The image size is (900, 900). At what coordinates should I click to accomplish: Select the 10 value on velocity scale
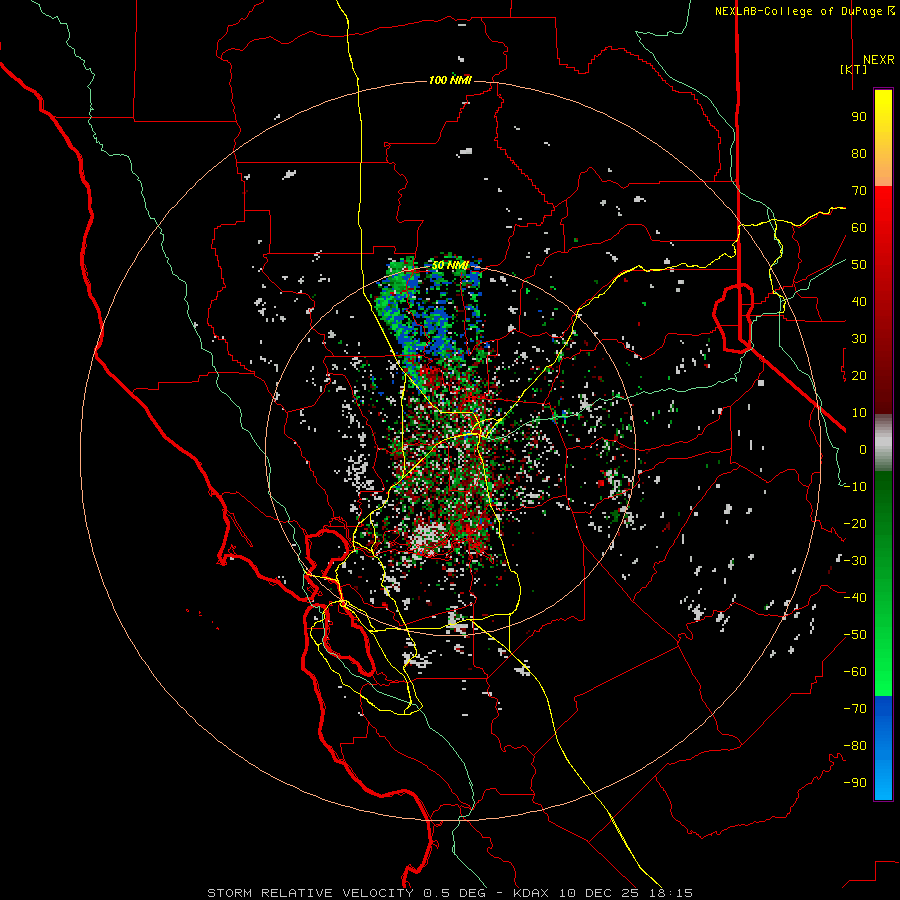859,413
